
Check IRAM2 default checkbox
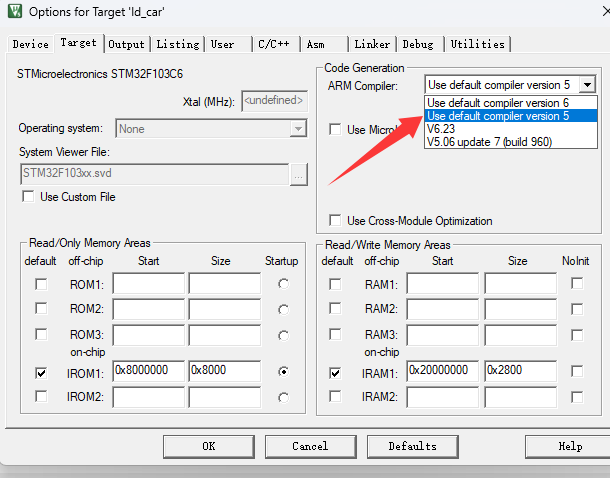[335, 396]
